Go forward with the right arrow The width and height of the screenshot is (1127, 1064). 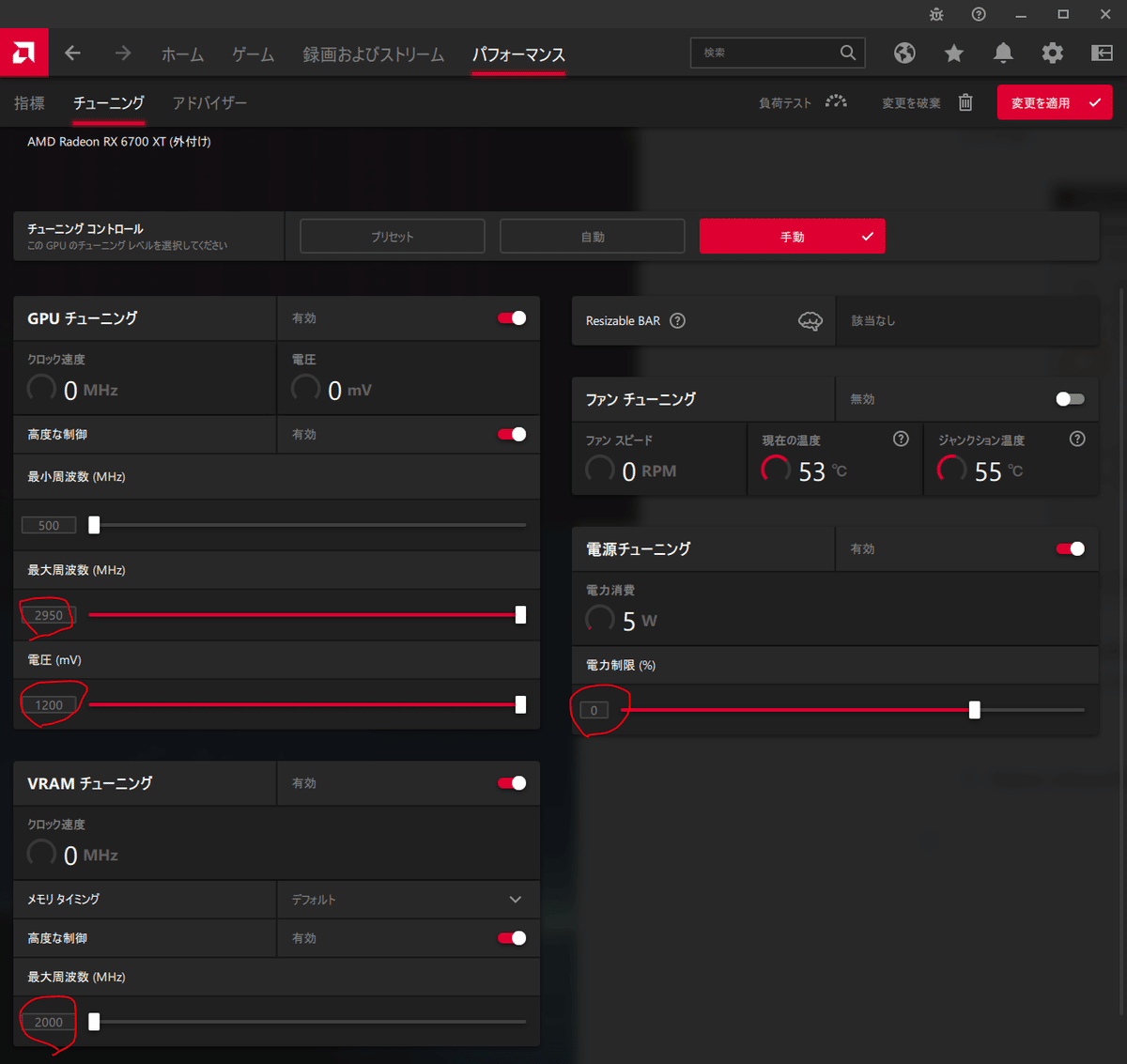(x=123, y=54)
